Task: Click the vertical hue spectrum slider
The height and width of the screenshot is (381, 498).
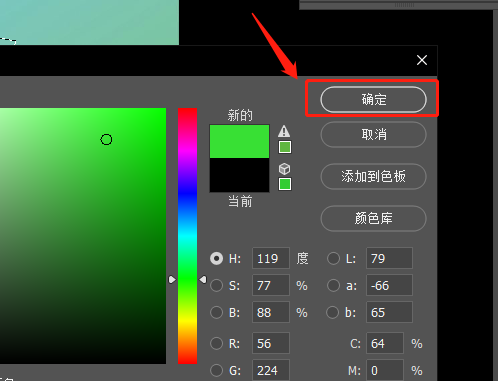Action: point(187,236)
